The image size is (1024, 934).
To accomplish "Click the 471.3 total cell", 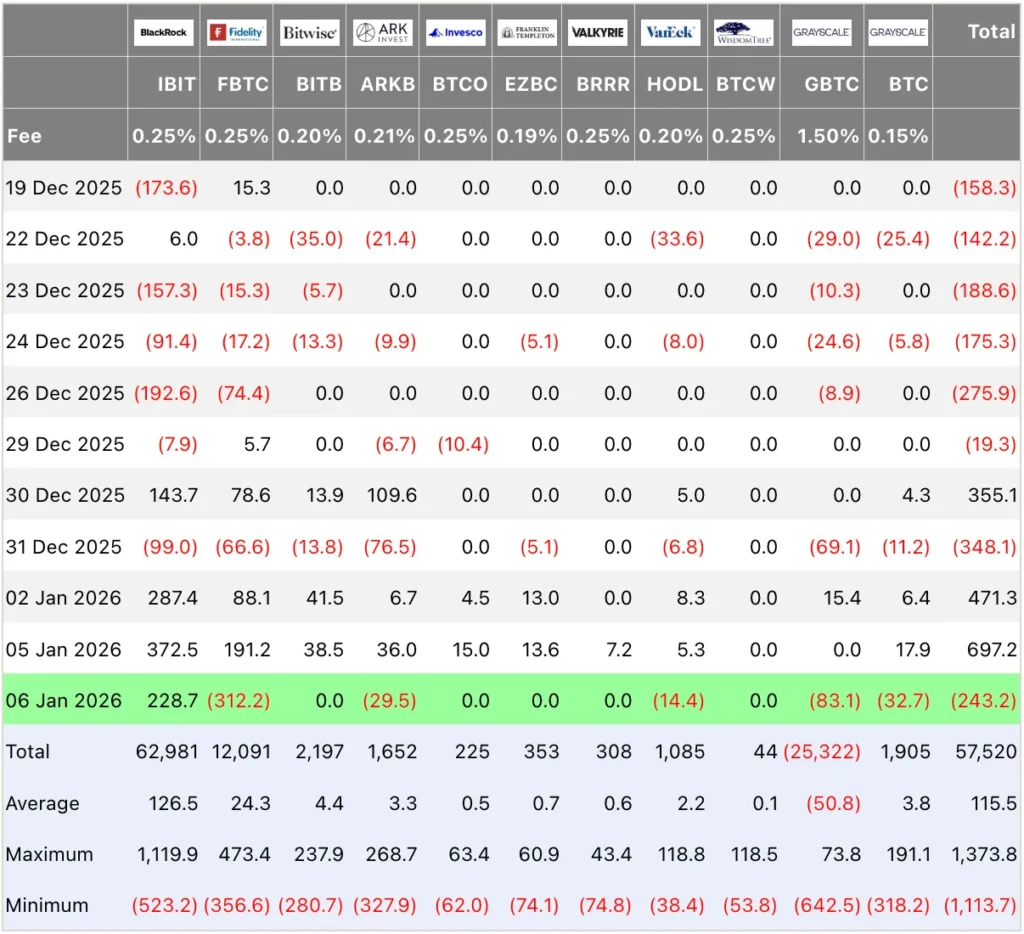I will pyautogui.click(x=993, y=598).
